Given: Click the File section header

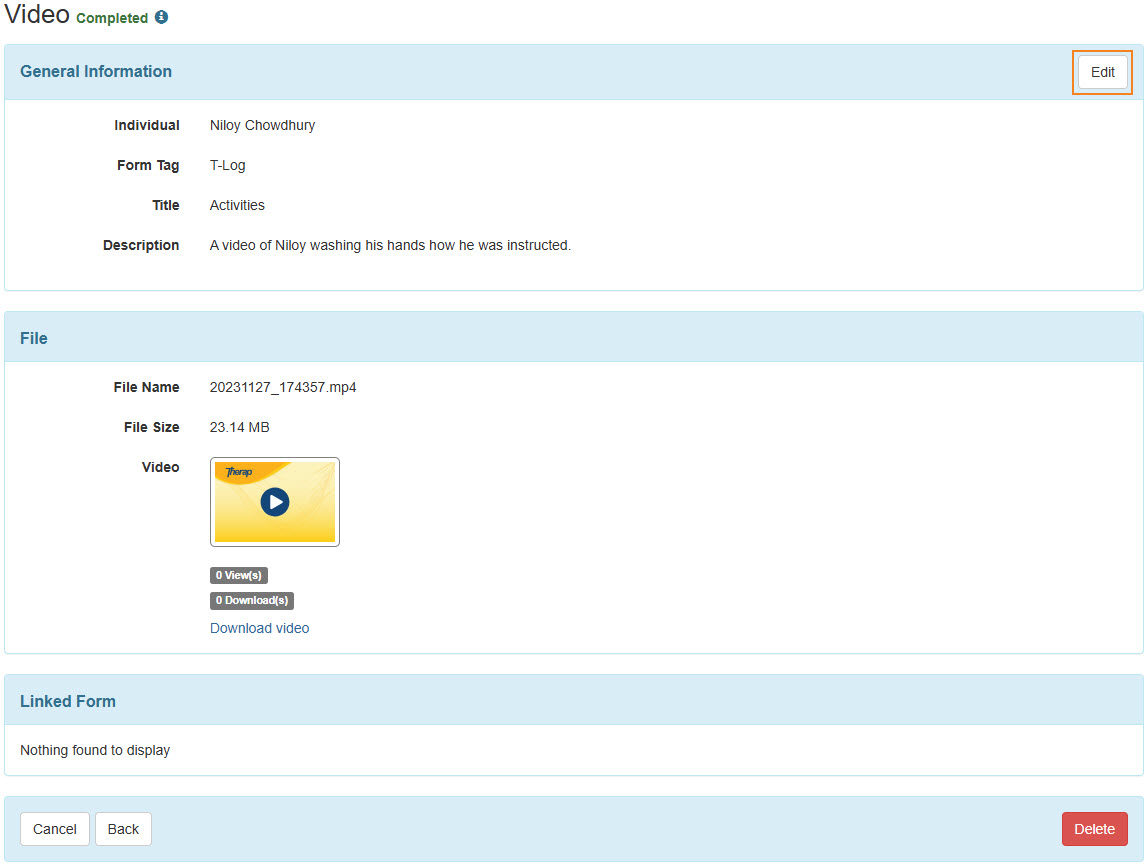Looking at the screenshot, I should click(x=34, y=338).
